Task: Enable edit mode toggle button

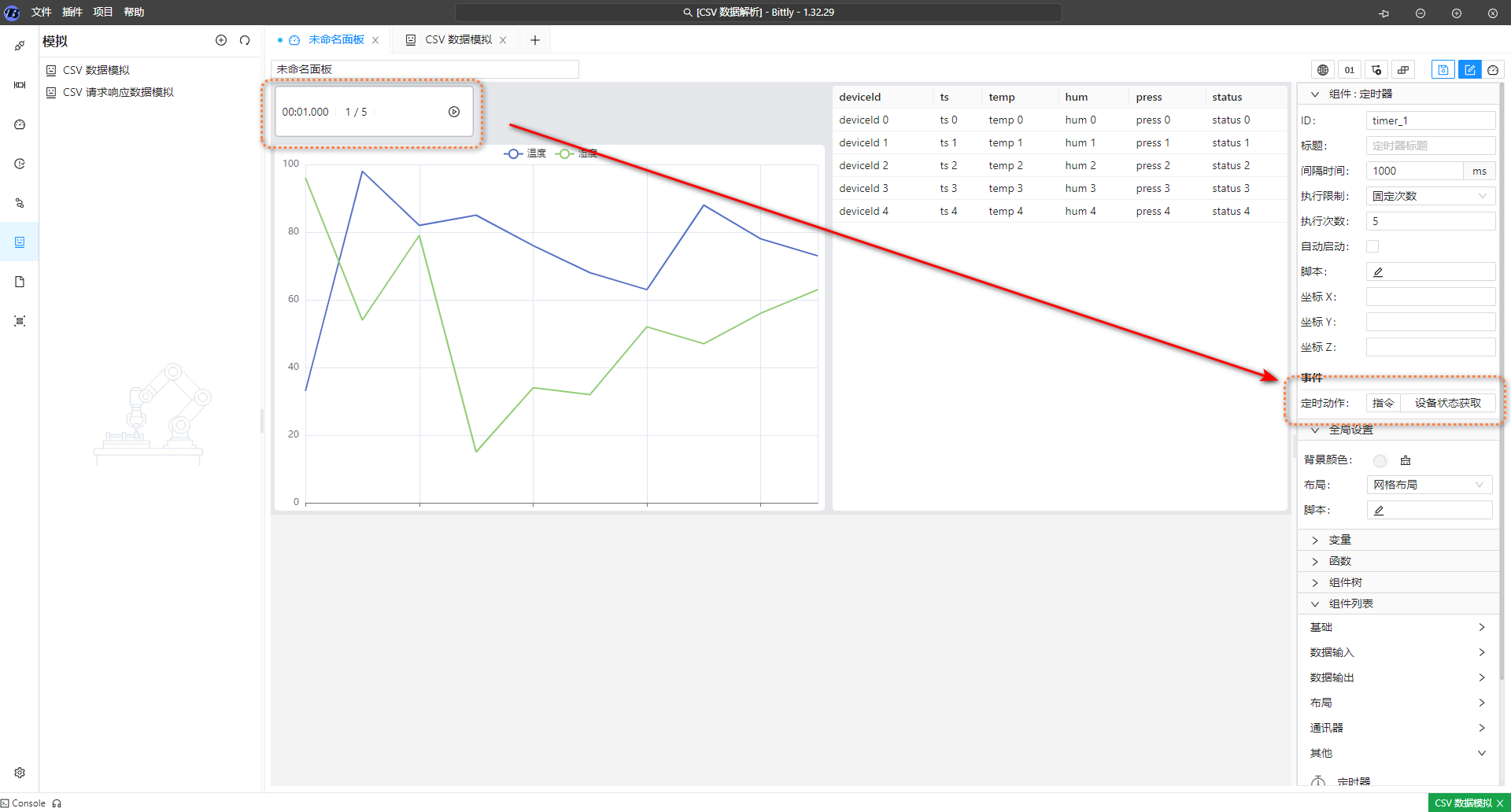Action: (x=1469, y=70)
